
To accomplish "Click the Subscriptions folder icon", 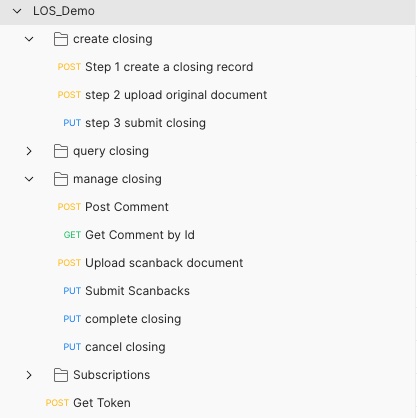I will tap(61, 375).
